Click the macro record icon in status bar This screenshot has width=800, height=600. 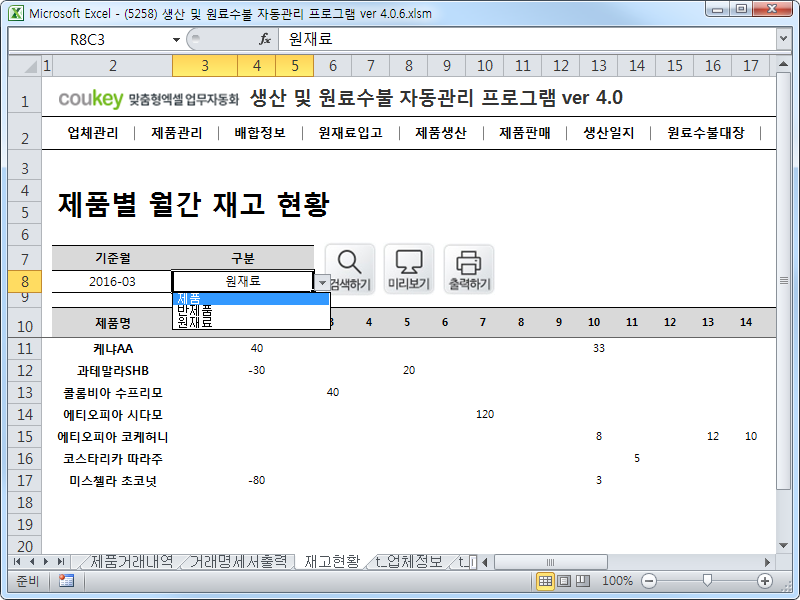click(66, 581)
